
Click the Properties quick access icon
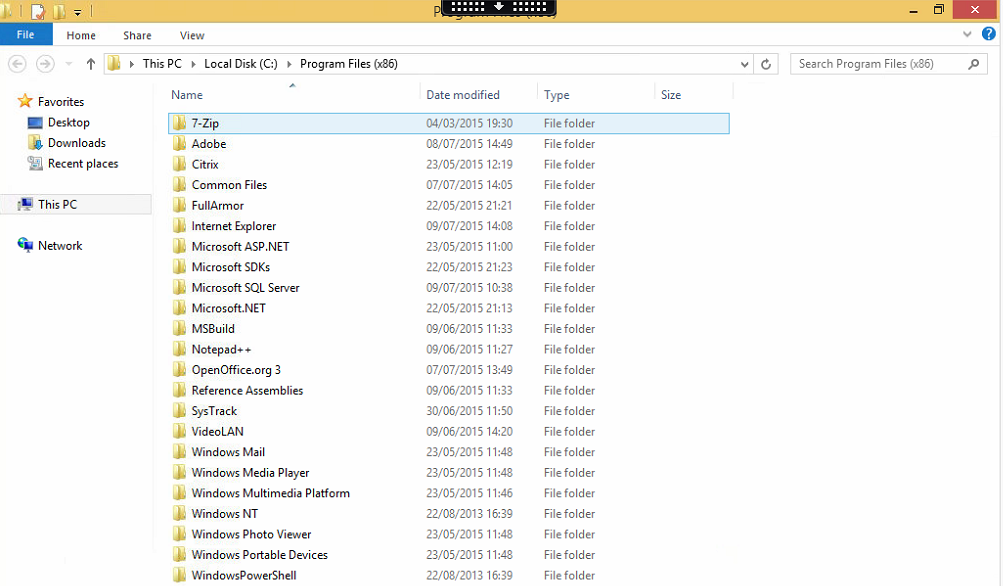[x=38, y=11]
